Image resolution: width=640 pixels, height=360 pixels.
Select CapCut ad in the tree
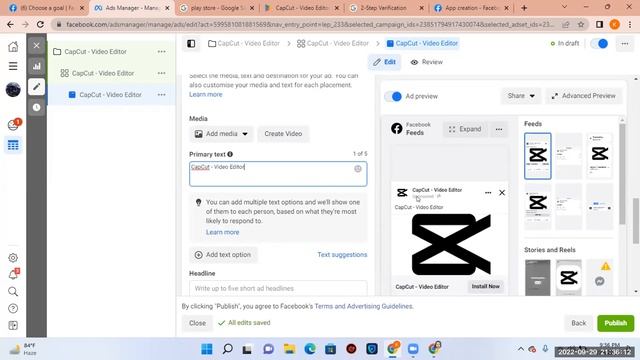[110, 95]
